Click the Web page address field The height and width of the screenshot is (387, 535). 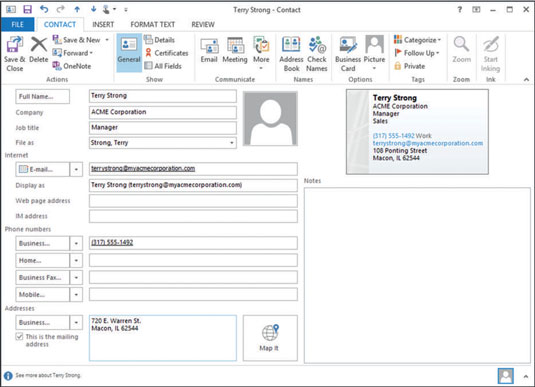[193, 201]
